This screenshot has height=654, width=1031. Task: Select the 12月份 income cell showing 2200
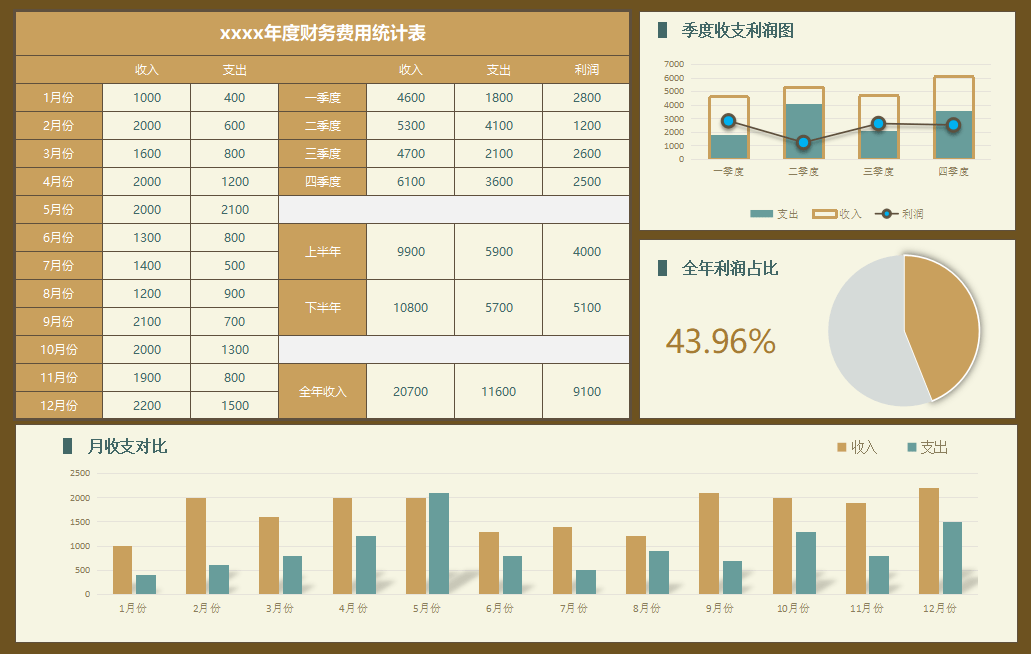click(x=145, y=405)
